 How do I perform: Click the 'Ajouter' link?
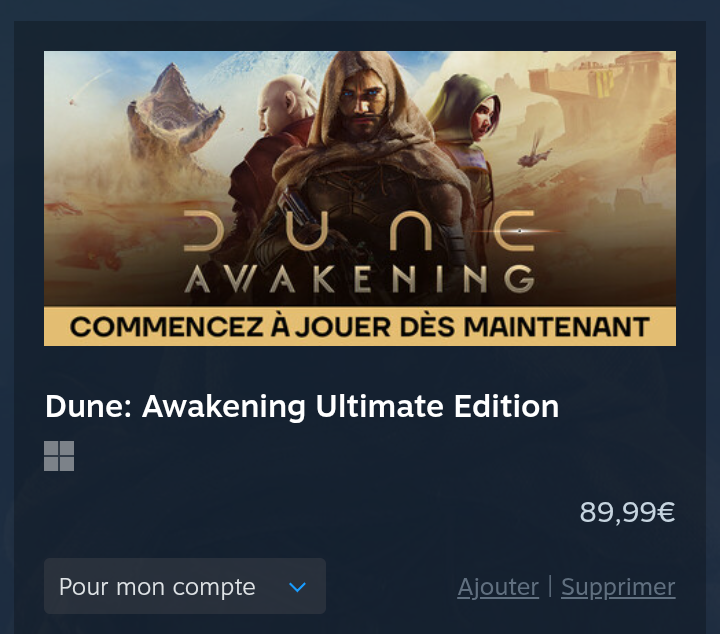pyautogui.click(x=498, y=587)
